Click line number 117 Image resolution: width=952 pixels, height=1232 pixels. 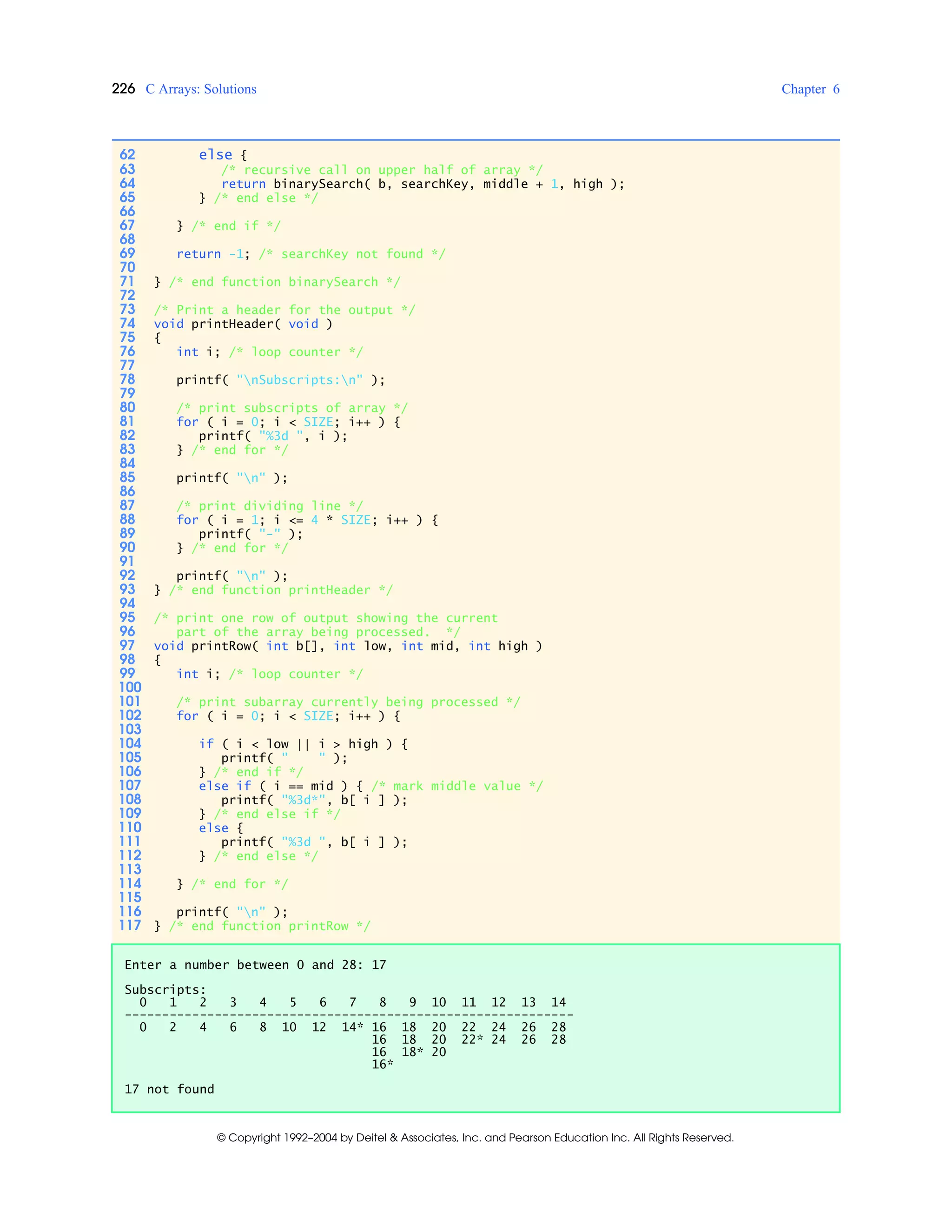pyautogui.click(x=130, y=926)
